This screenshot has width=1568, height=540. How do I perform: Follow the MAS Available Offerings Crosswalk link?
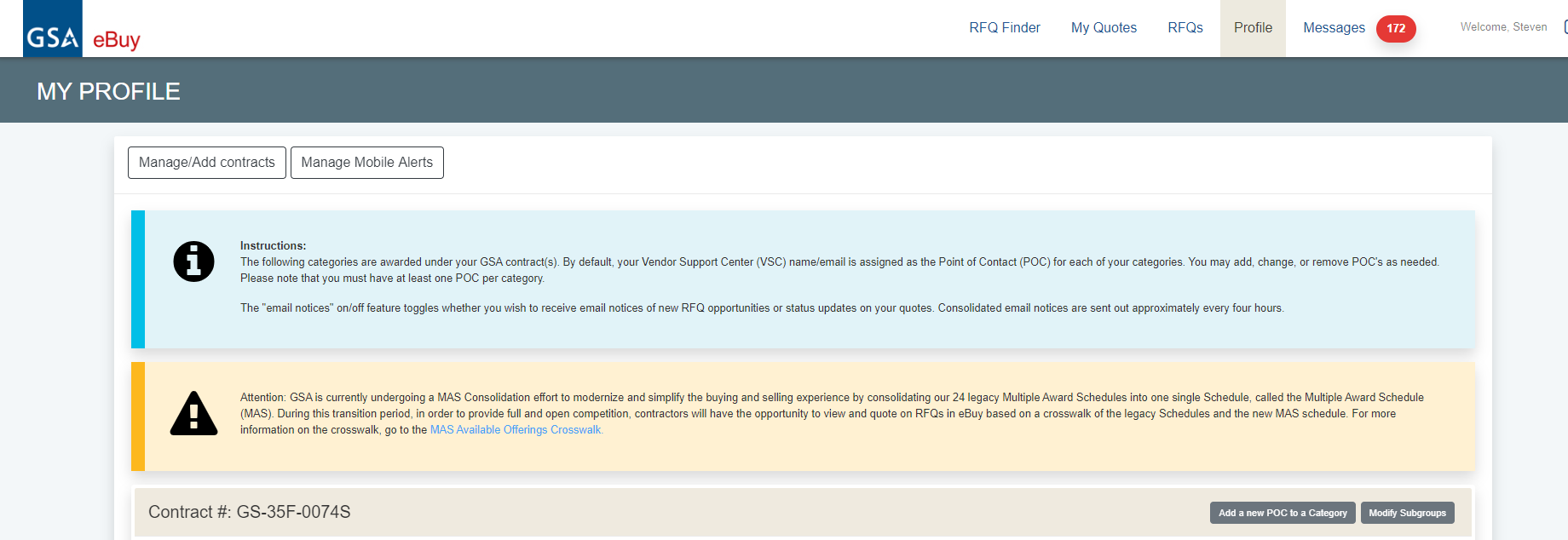coord(516,430)
